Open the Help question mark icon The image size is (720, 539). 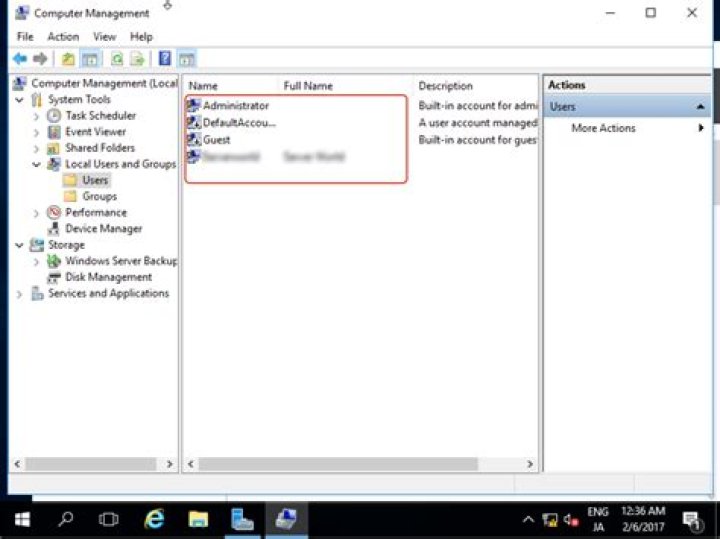pyautogui.click(x=164, y=59)
